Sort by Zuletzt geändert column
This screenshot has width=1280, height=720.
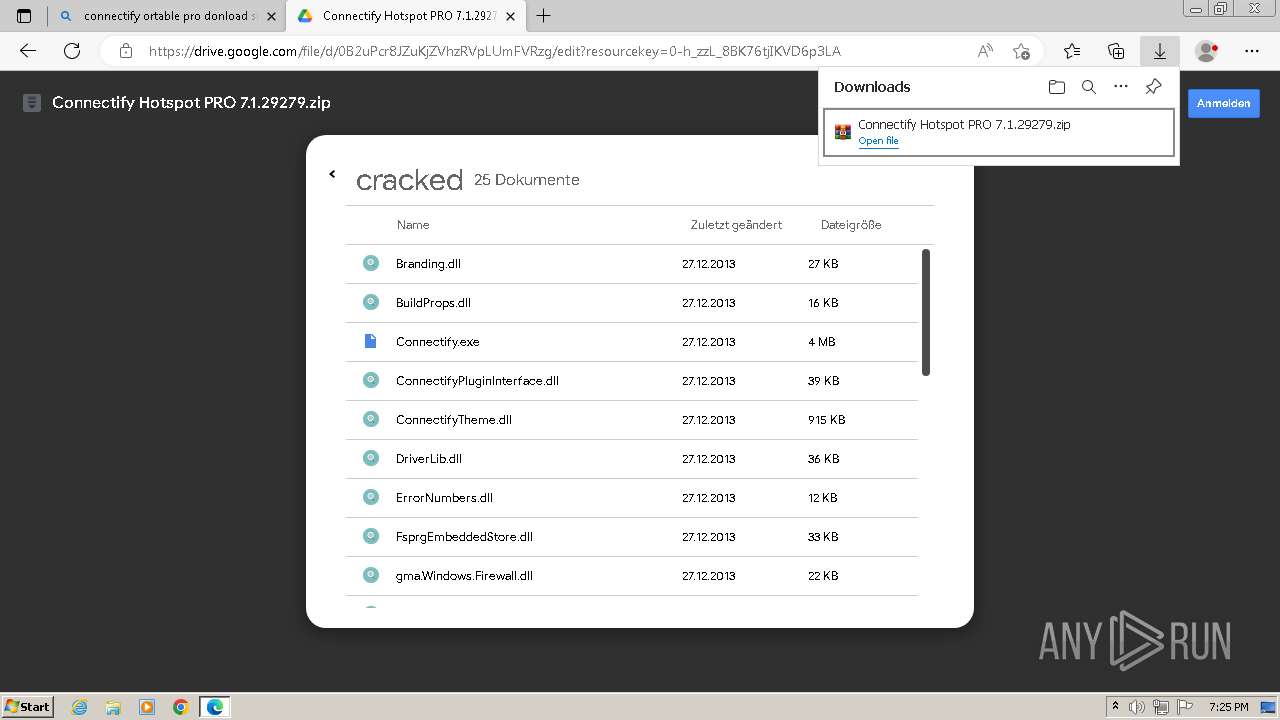[736, 225]
